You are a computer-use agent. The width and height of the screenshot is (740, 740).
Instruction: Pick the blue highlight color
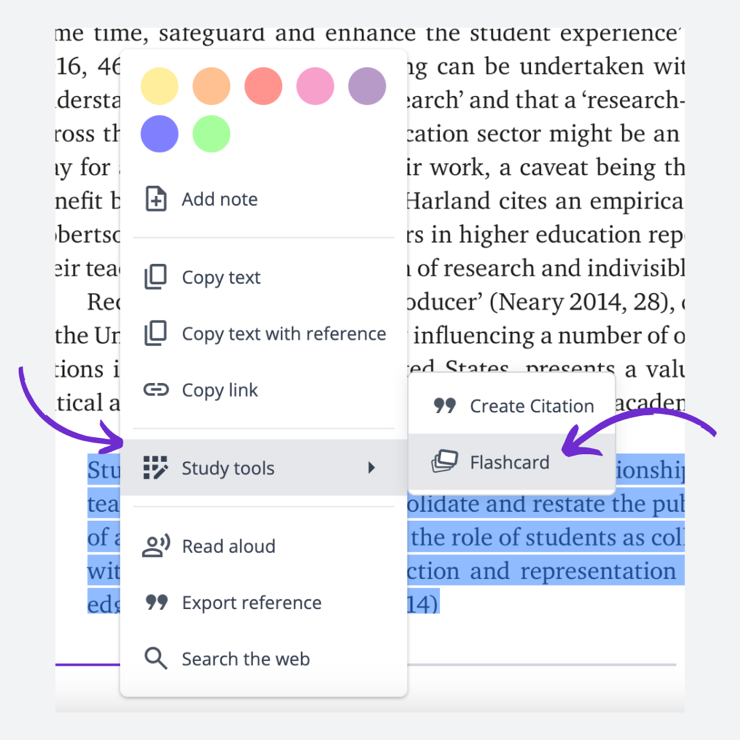[160, 134]
